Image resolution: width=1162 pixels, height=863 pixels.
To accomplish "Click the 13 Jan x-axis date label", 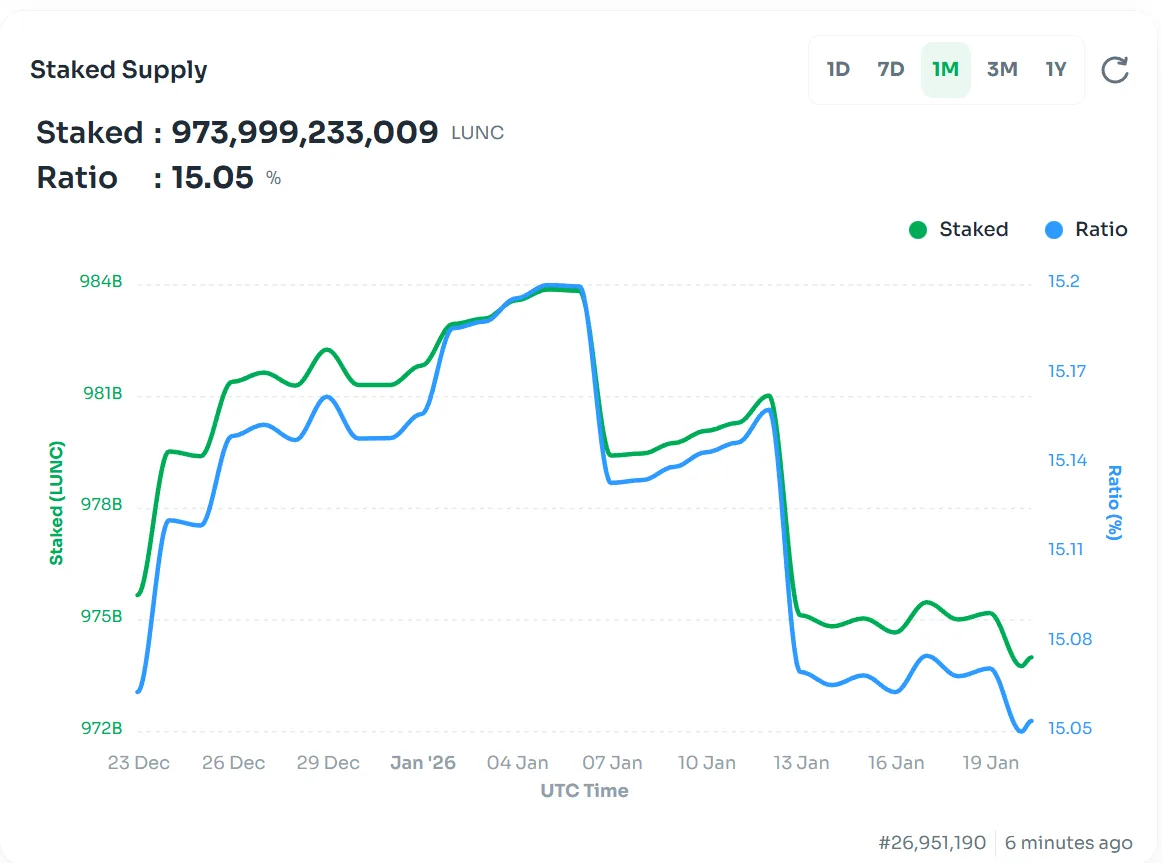I will pos(801,763).
